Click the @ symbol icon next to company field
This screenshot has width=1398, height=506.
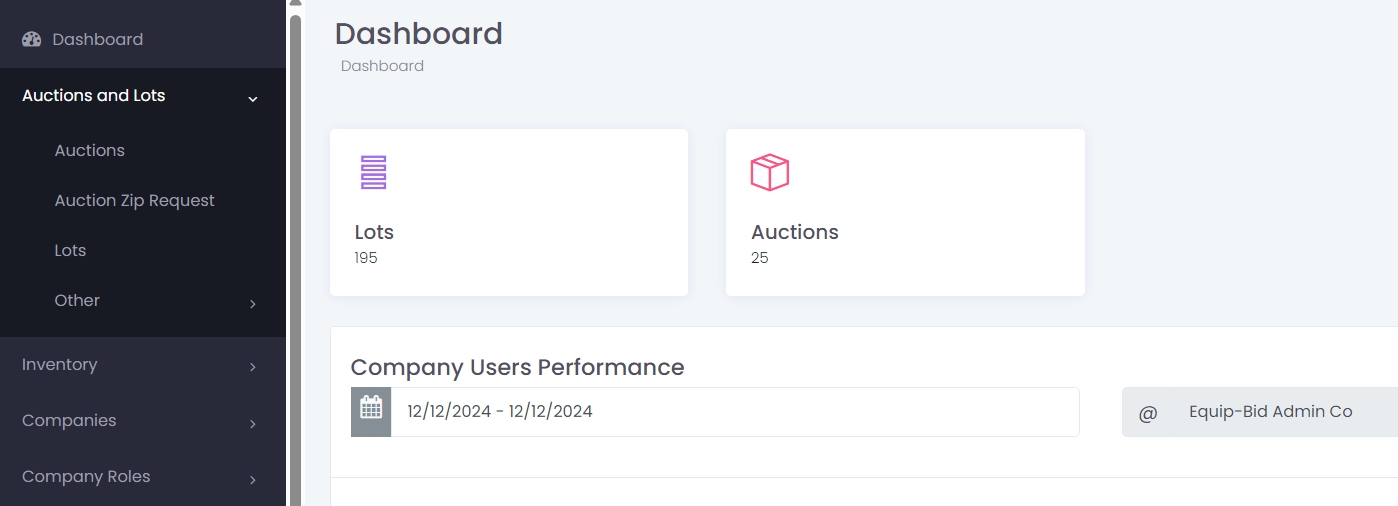click(1147, 412)
